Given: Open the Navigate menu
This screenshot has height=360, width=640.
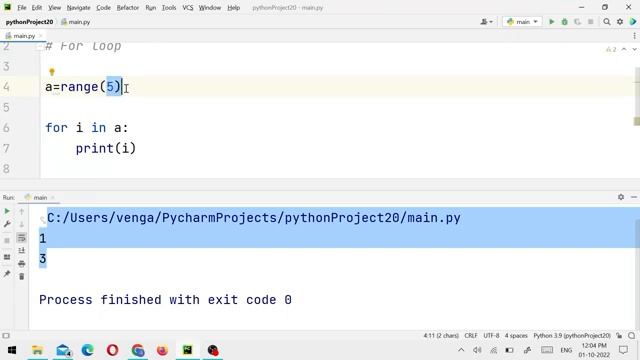Looking at the screenshot, I should pyautogui.click(x=78, y=8).
